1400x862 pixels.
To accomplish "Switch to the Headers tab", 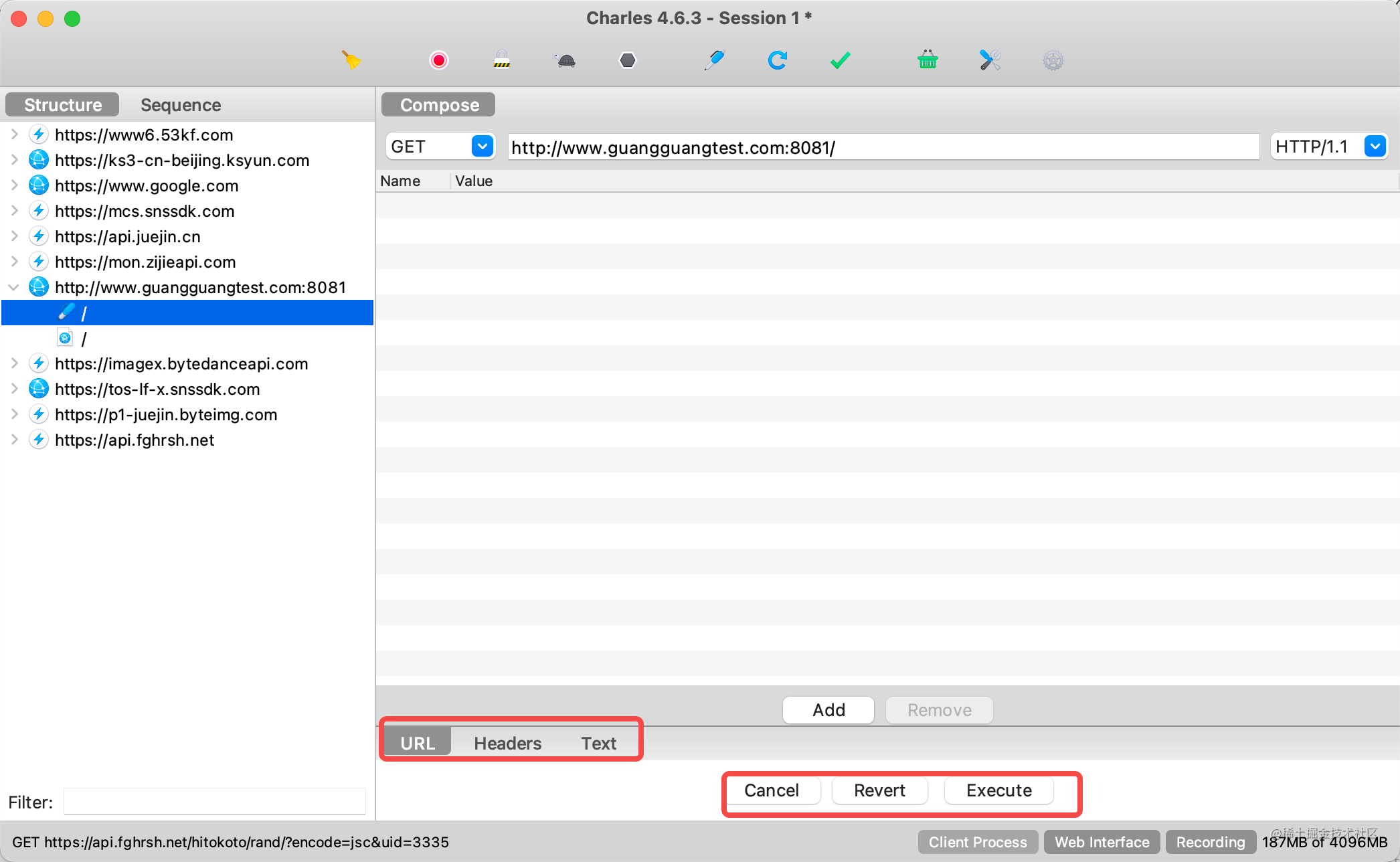I will point(507,743).
